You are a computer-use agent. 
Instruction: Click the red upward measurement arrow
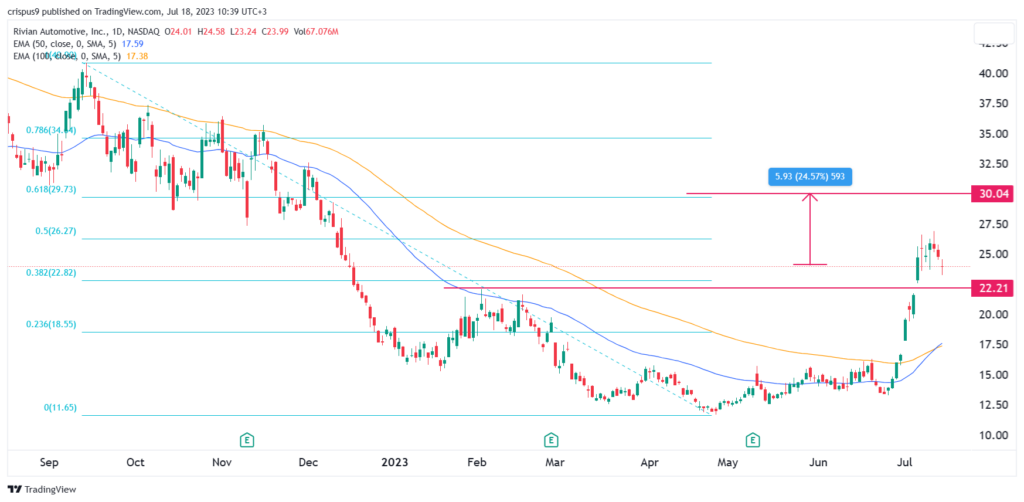coord(811,228)
